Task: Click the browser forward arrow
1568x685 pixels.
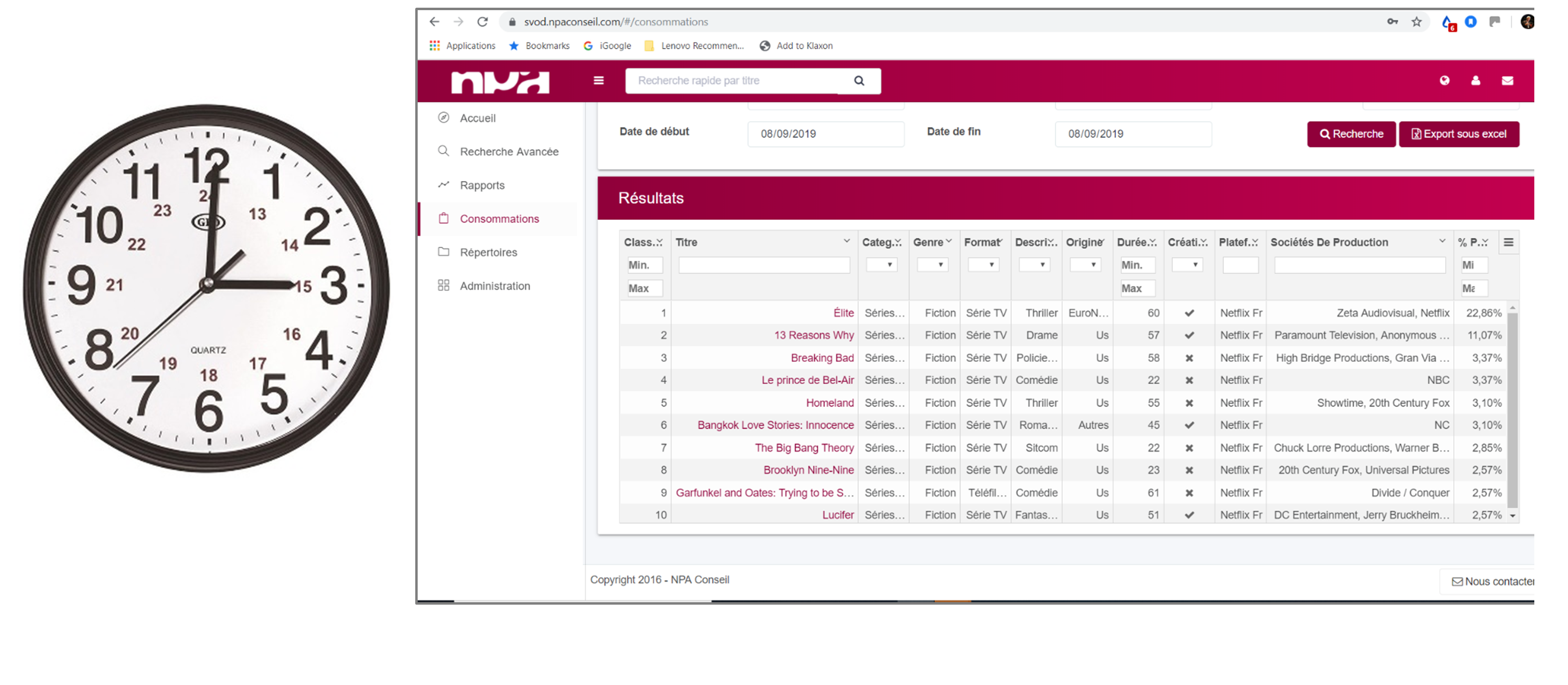Action: click(x=458, y=22)
